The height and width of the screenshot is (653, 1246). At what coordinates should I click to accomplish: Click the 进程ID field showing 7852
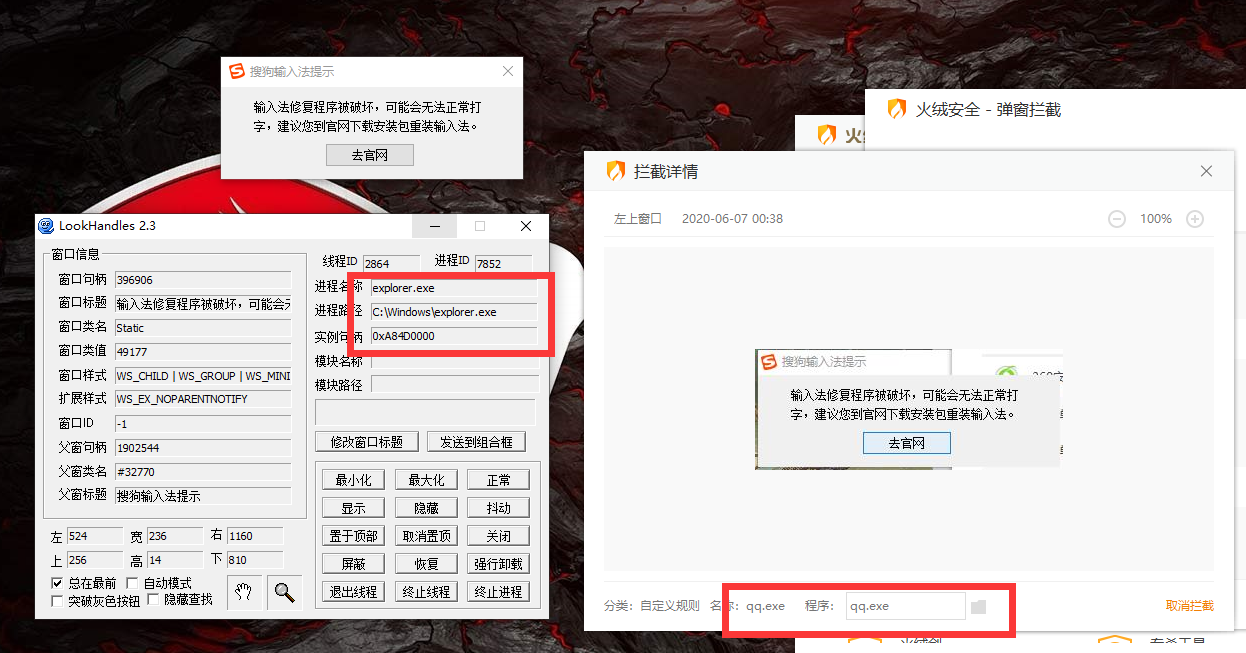[504, 264]
